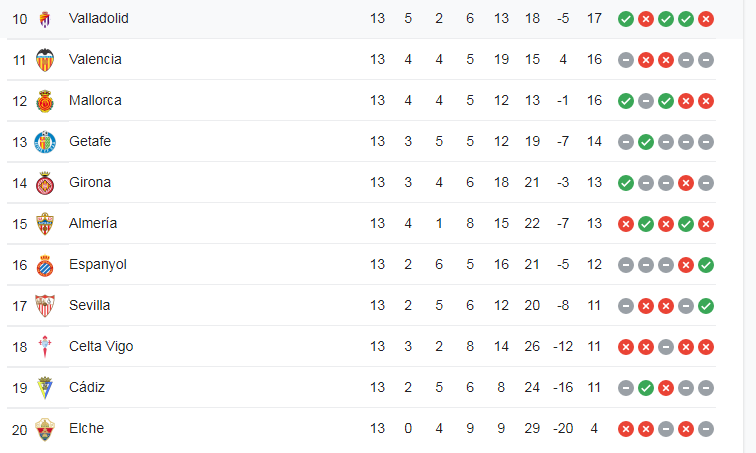This screenshot has height=453, width=756.
Task: Click the Almería club crest
Action: [45, 224]
